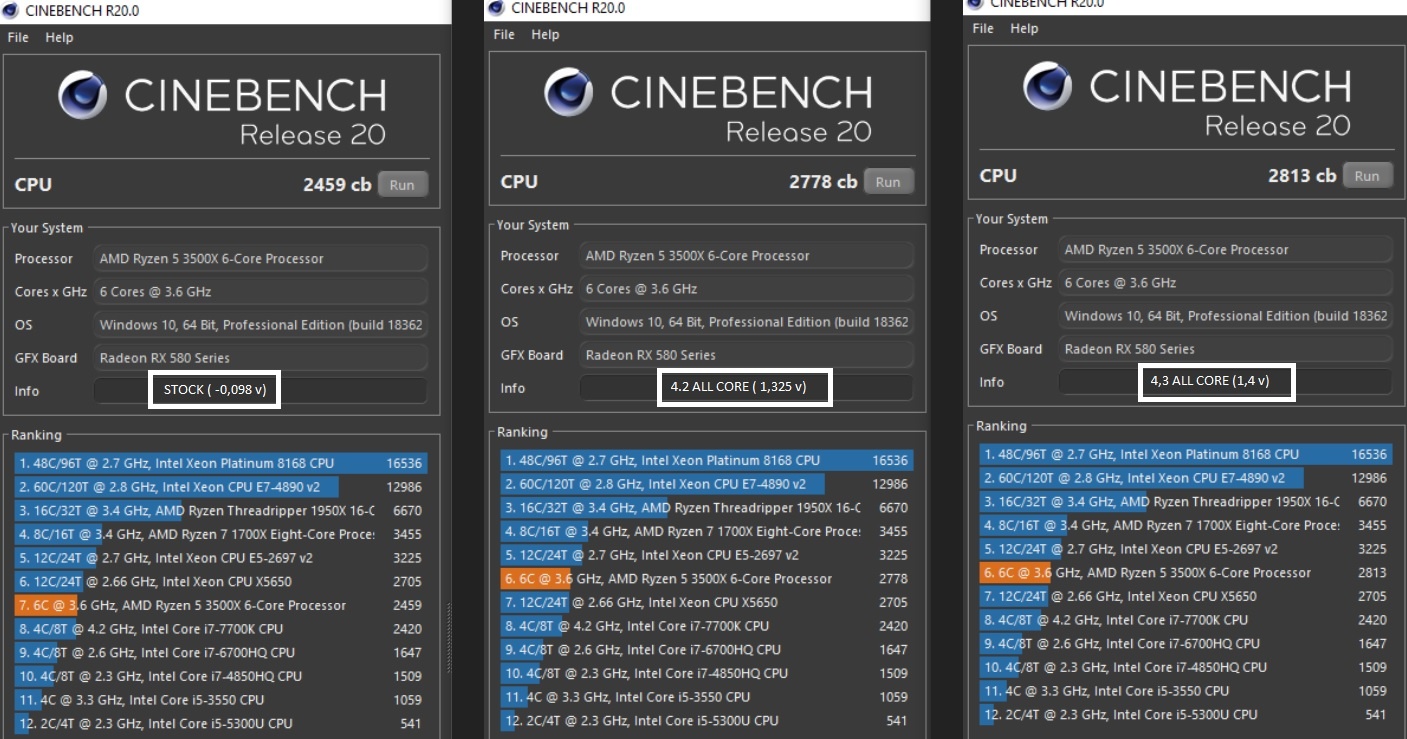Select the orange Ryzen 5 3500X row scoring 2778
Viewport: 1407px width, 739px height.
coord(706,578)
